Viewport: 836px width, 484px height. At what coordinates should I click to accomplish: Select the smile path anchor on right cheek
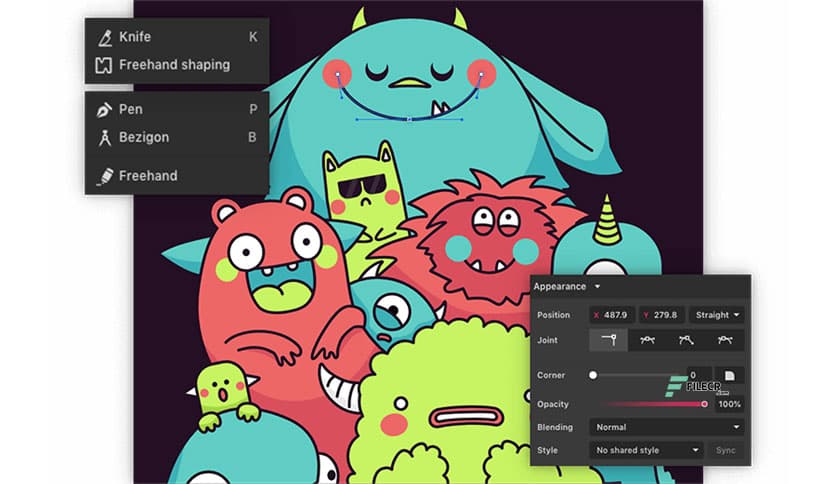click(x=481, y=75)
